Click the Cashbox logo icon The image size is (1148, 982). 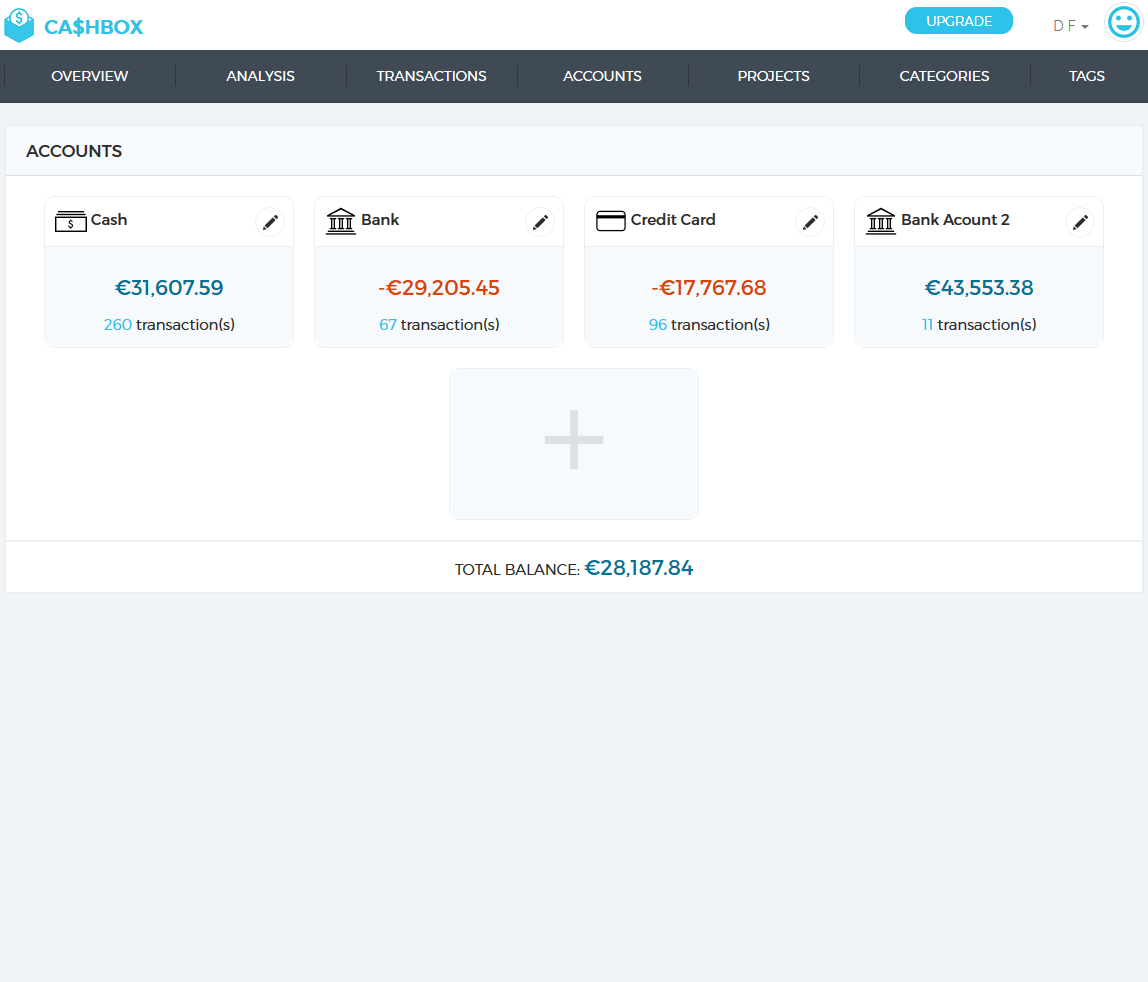click(19, 26)
